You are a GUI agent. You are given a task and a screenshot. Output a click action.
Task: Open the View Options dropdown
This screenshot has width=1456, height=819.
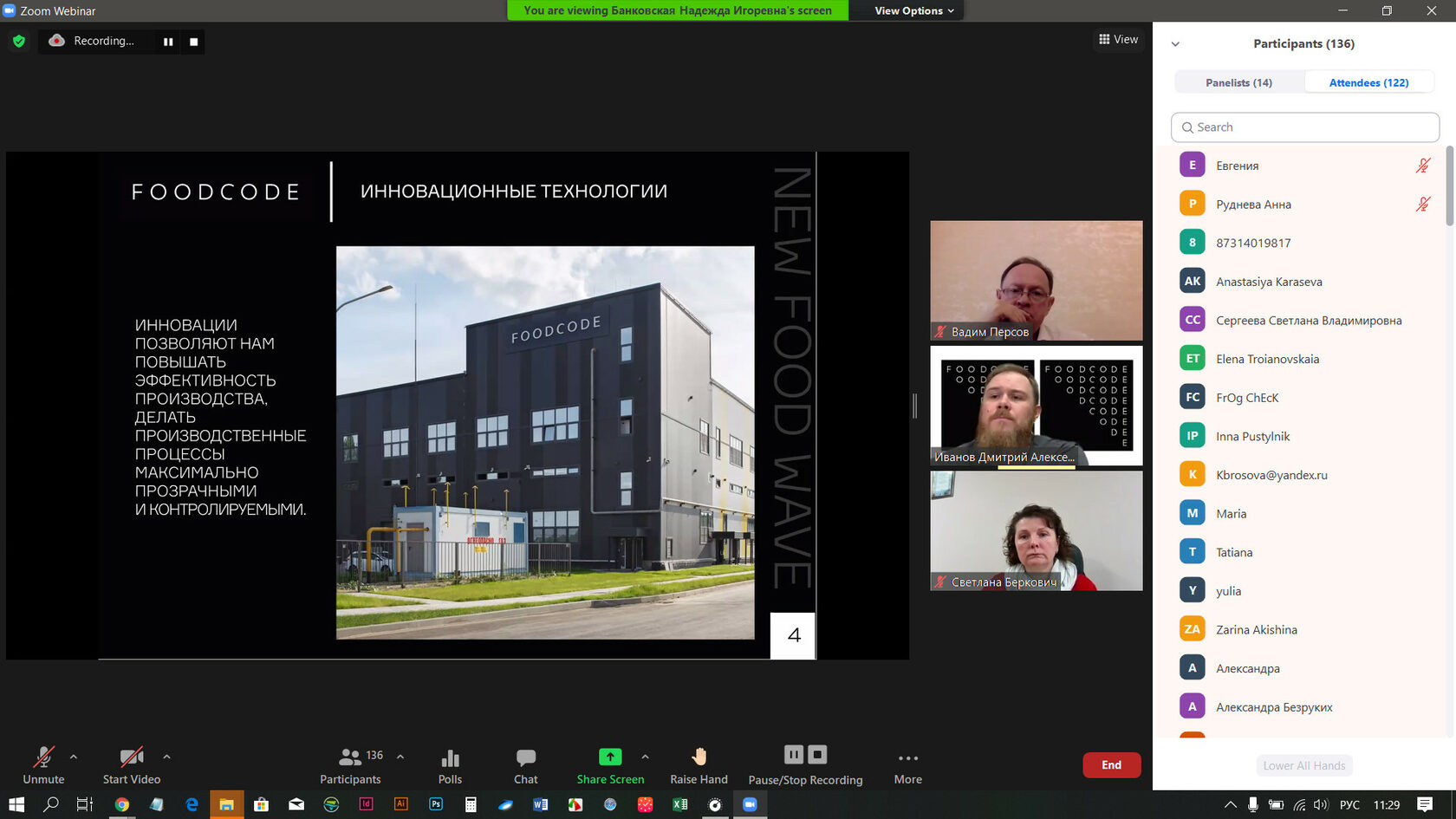[913, 10]
